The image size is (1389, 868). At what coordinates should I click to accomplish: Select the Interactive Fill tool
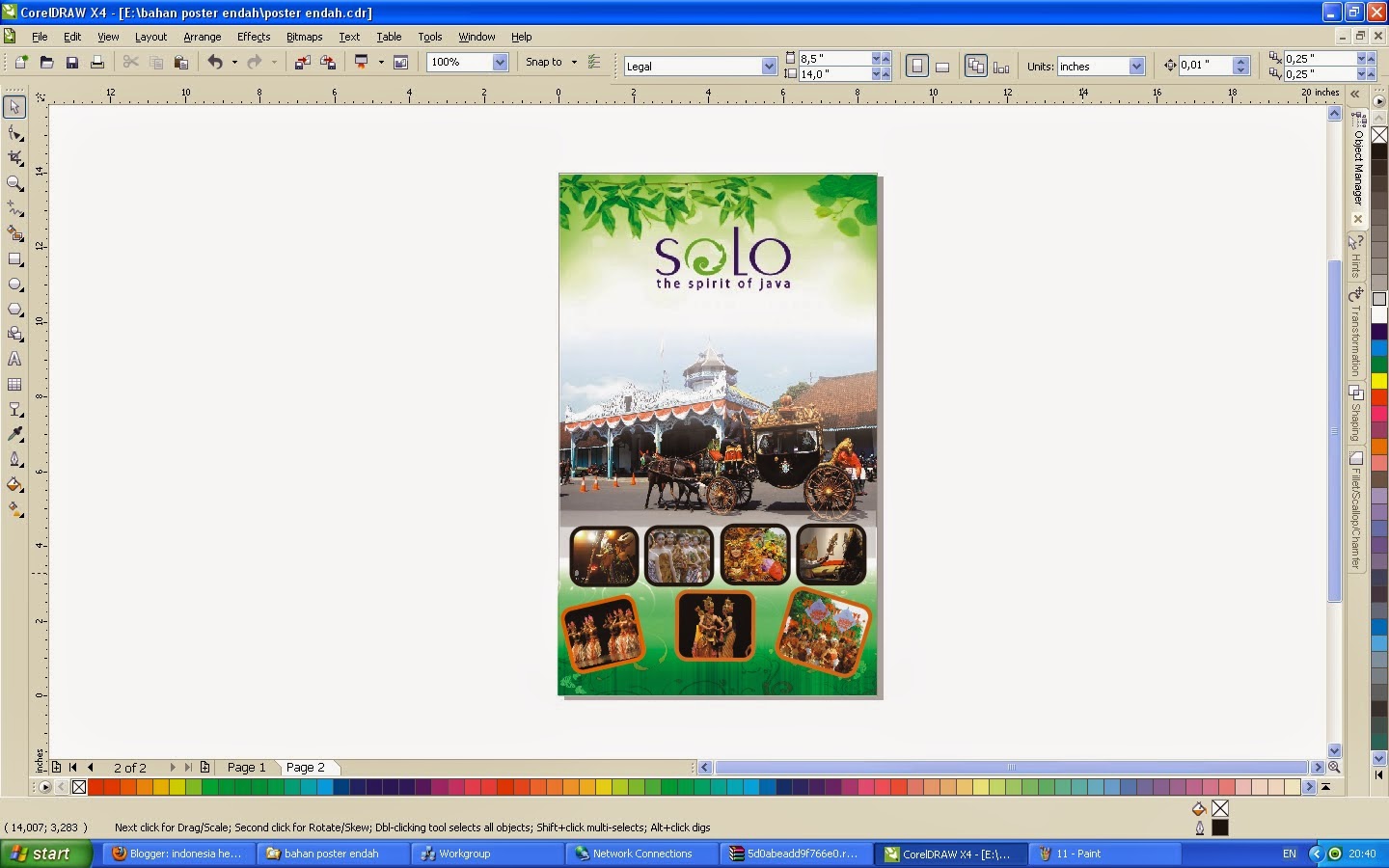click(14, 510)
